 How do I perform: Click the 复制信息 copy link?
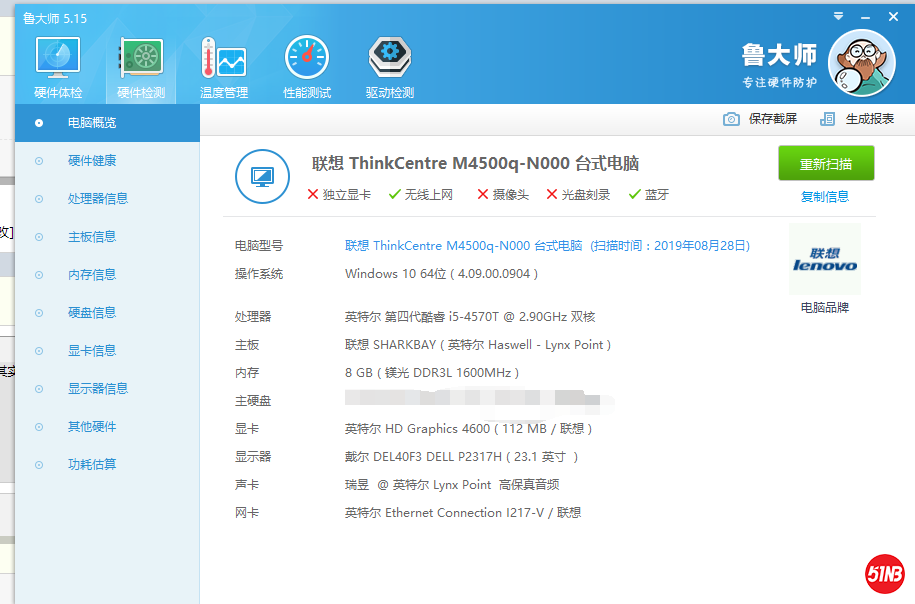pyautogui.click(x=825, y=197)
